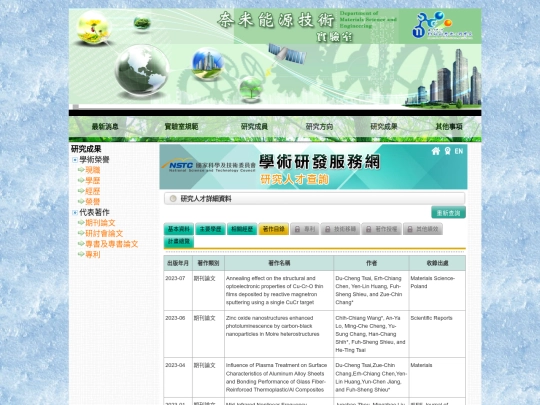This screenshot has height=405, width=540.
Task: Click the locked 專利 tab
Action: 305,229
